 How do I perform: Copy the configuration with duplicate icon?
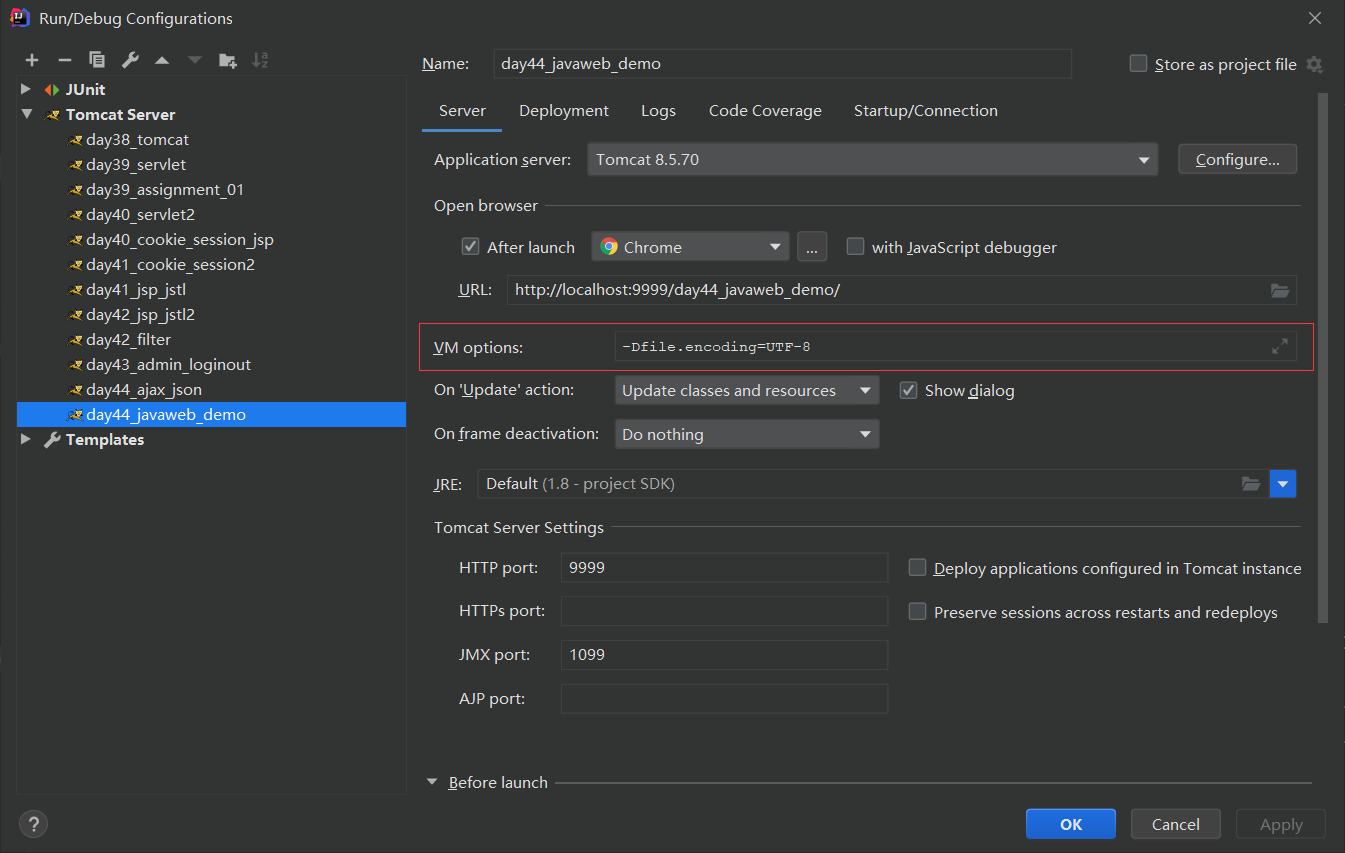click(97, 60)
